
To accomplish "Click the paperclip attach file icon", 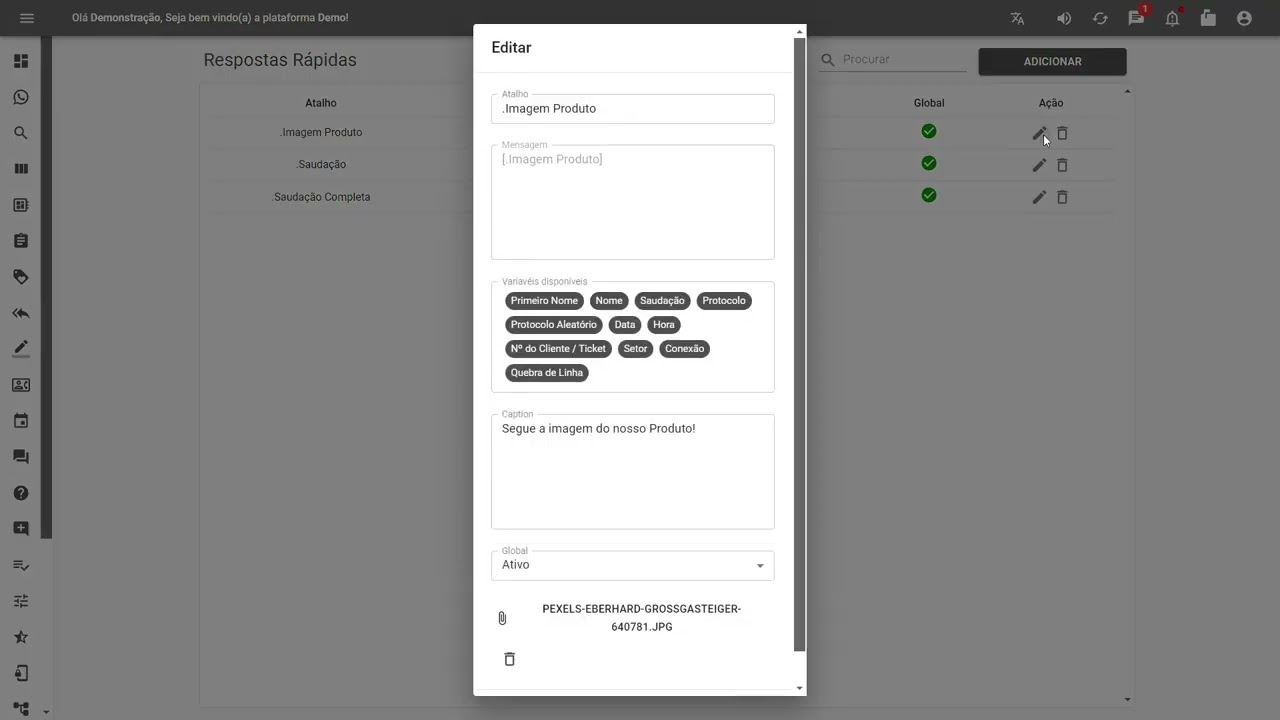I will pos(502,618).
